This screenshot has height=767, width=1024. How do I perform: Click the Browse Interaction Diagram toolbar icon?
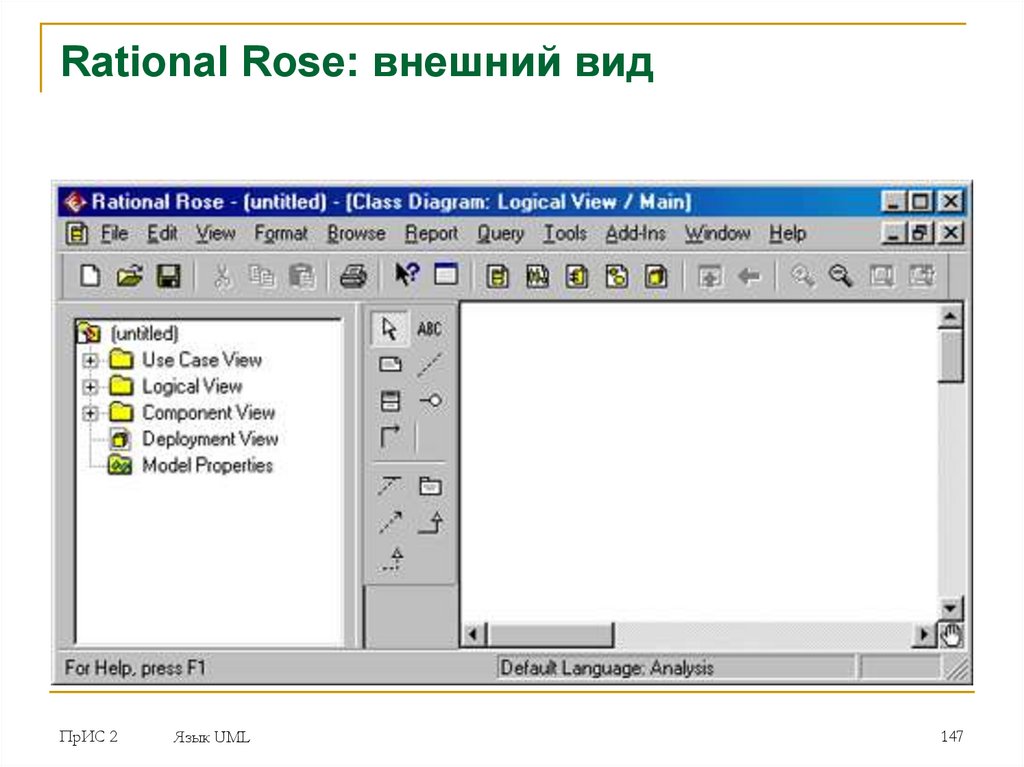[x=537, y=276]
